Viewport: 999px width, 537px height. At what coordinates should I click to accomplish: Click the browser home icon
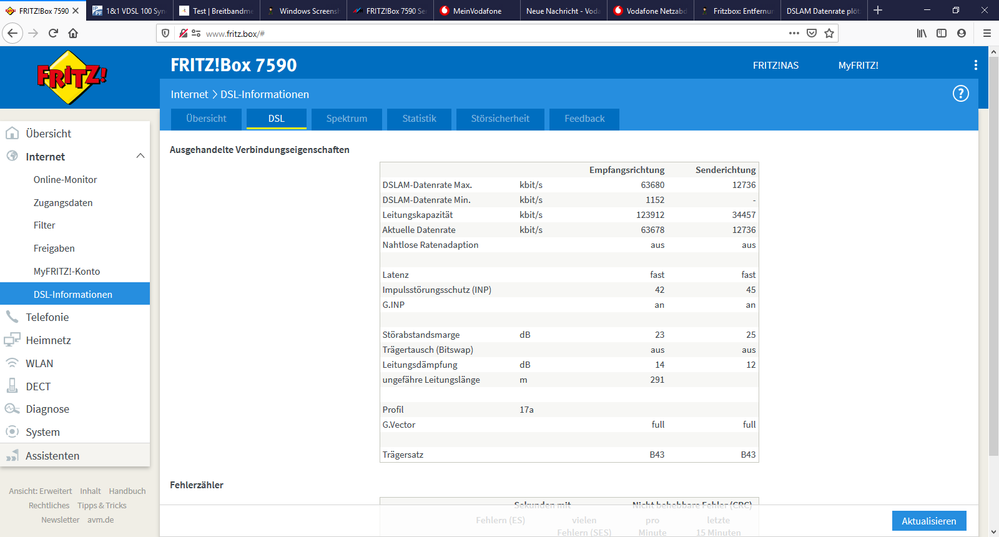pos(73,33)
